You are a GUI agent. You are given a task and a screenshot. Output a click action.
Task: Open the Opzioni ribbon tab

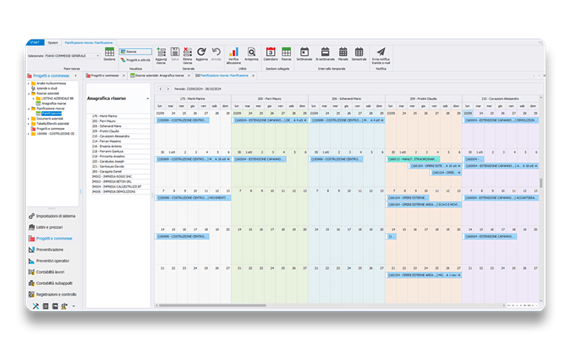(53, 43)
